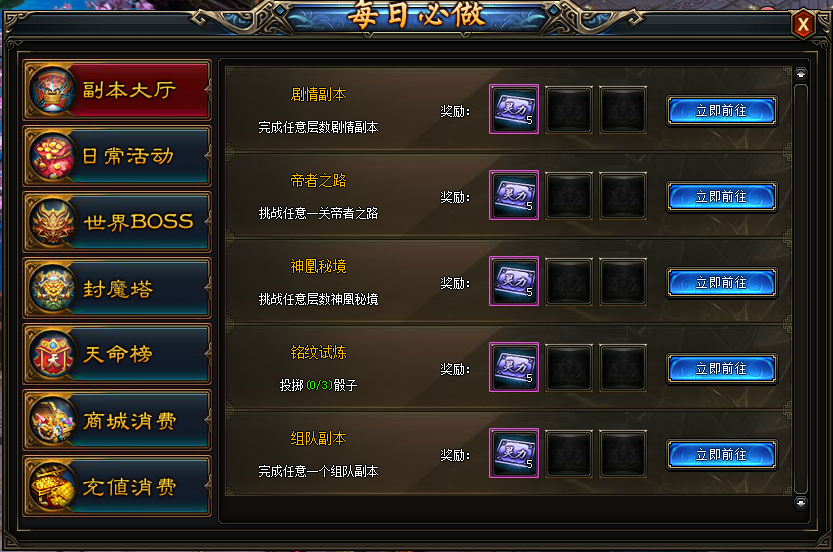Viewport: 833px width, 552px height.
Task: Click 立即前往 for 铭纹试炼
Action: [722, 369]
